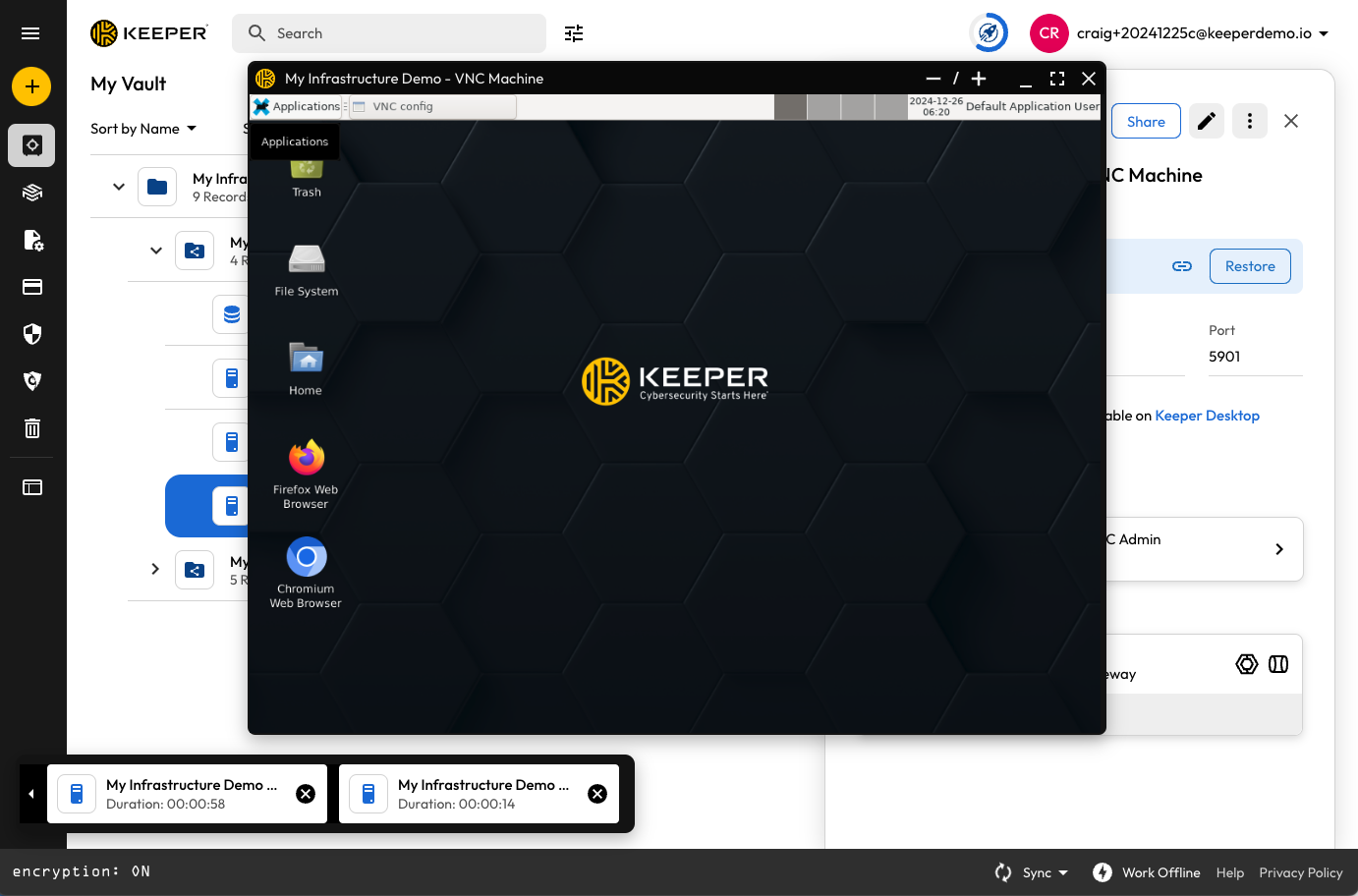Select the VNC config taskbar item
This screenshot has width=1358, height=896.
click(x=432, y=106)
